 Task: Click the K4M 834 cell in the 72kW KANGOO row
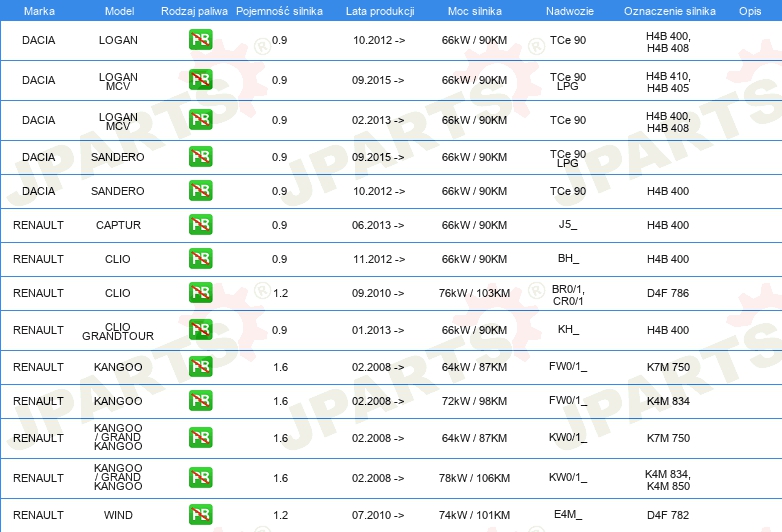pos(668,401)
